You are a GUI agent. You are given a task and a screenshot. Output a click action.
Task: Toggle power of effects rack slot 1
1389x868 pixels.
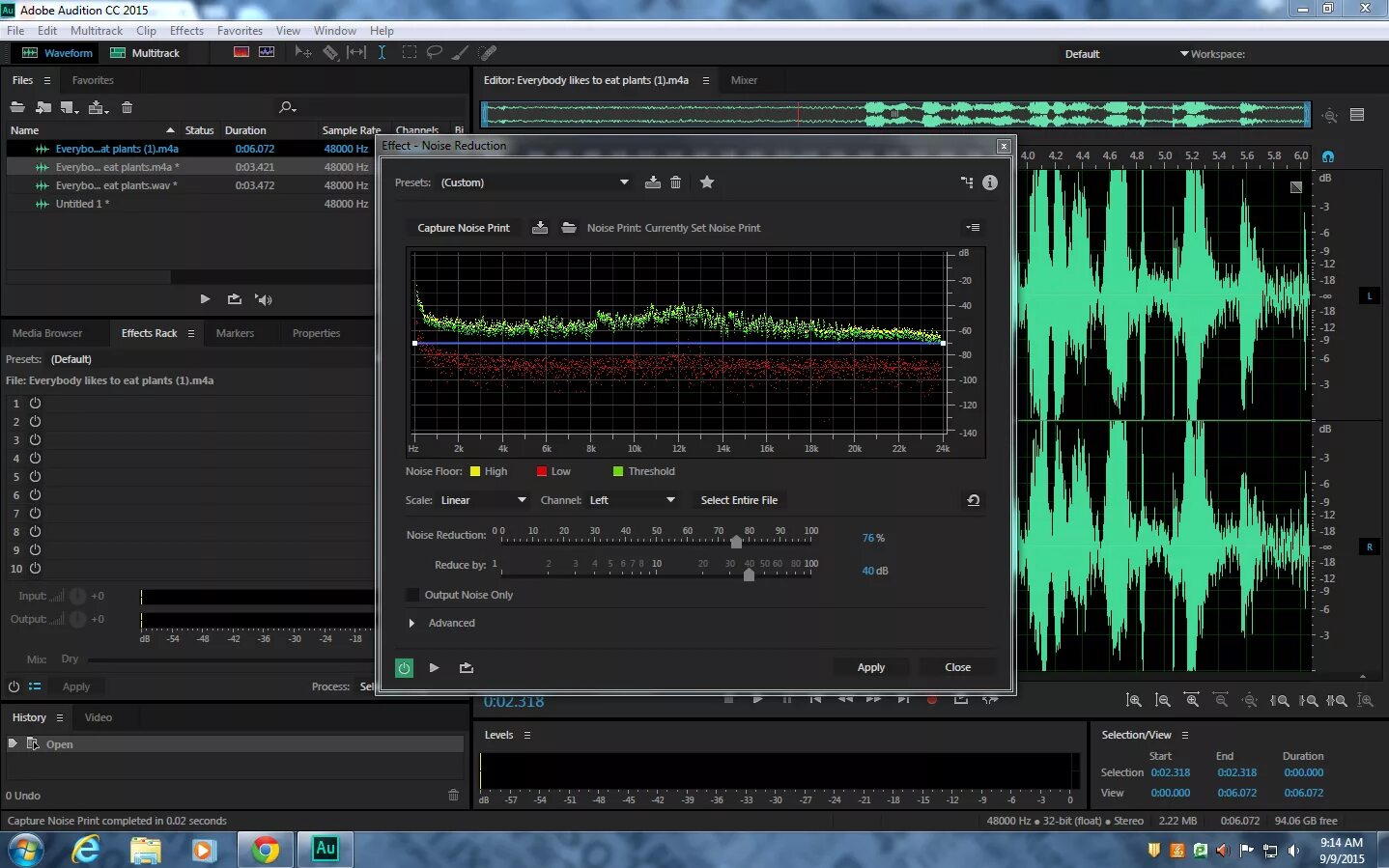click(x=35, y=403)
